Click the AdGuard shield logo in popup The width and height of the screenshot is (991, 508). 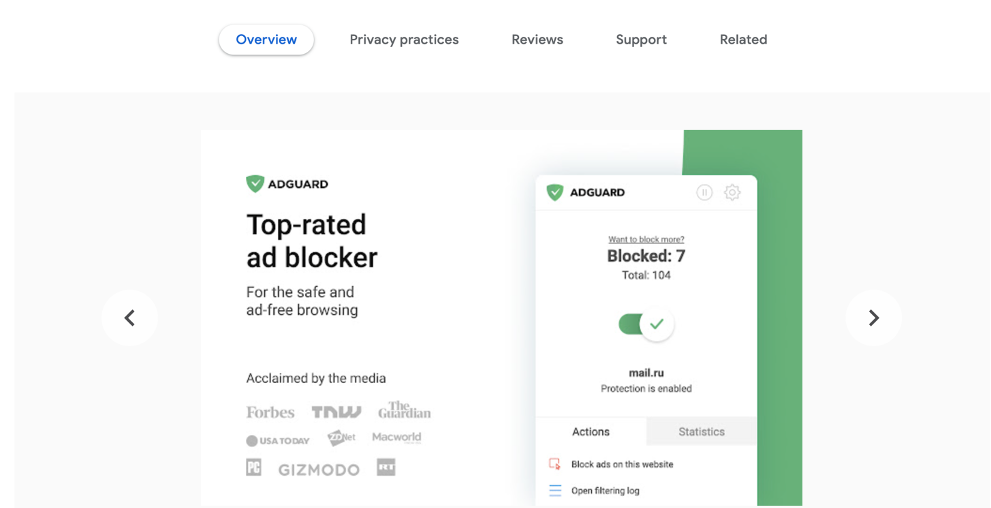click(x=555, y=192)
